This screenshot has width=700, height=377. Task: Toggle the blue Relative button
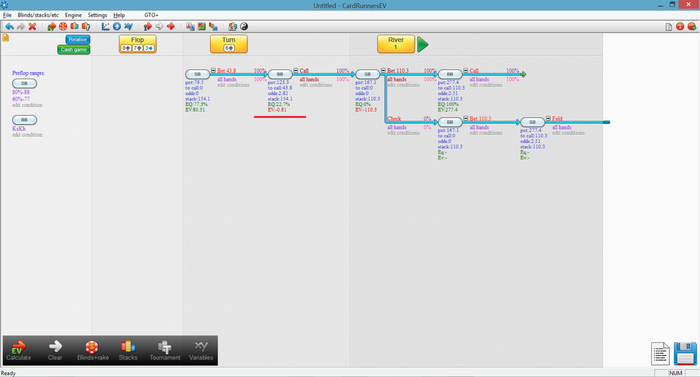pyautogui.click(x=78, y=39)
